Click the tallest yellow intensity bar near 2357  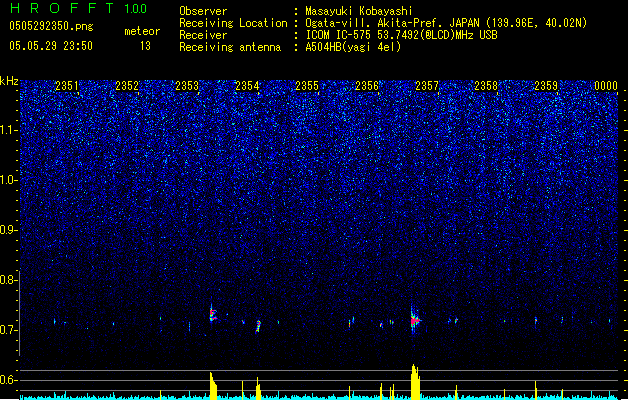point(415,382)
